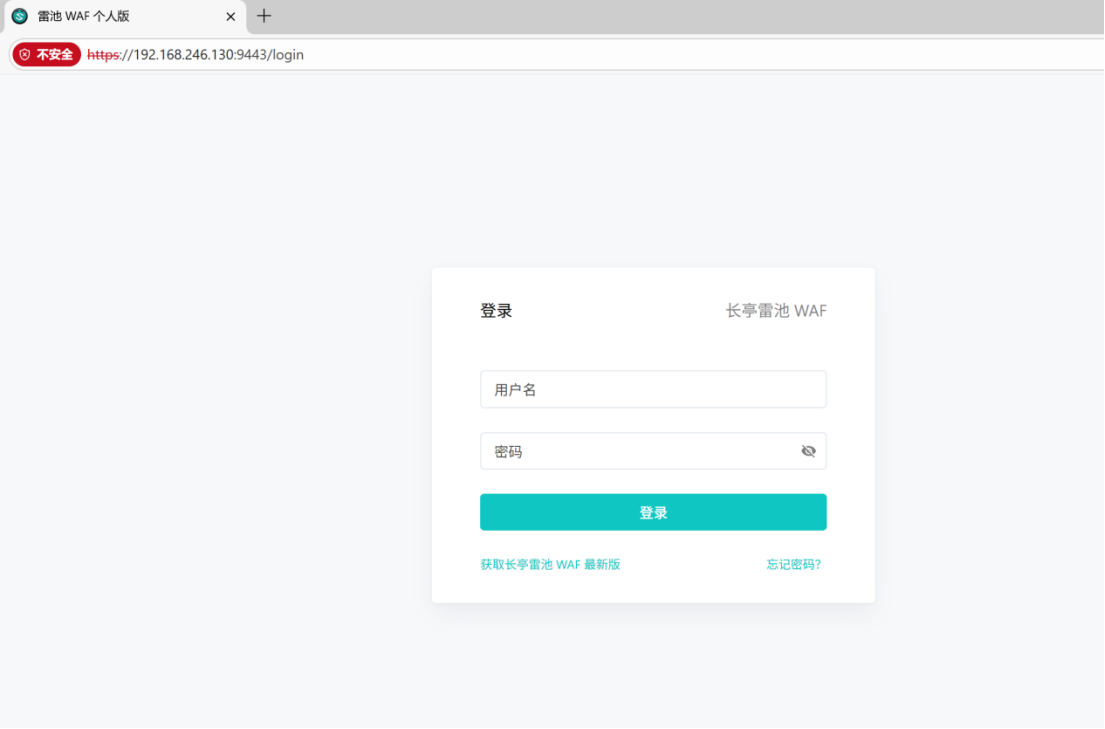Toggle password visibility eye icon
This screenshot has width=1105, height=729.
click(808, 451)
